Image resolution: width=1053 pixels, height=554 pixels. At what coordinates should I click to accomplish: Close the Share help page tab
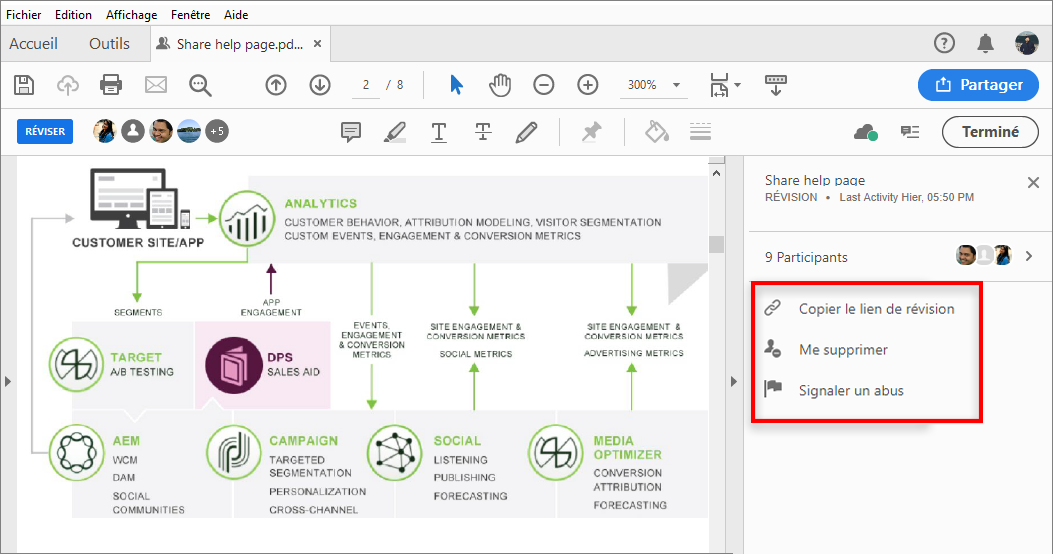pyautogui.click(x=318, y=44)
